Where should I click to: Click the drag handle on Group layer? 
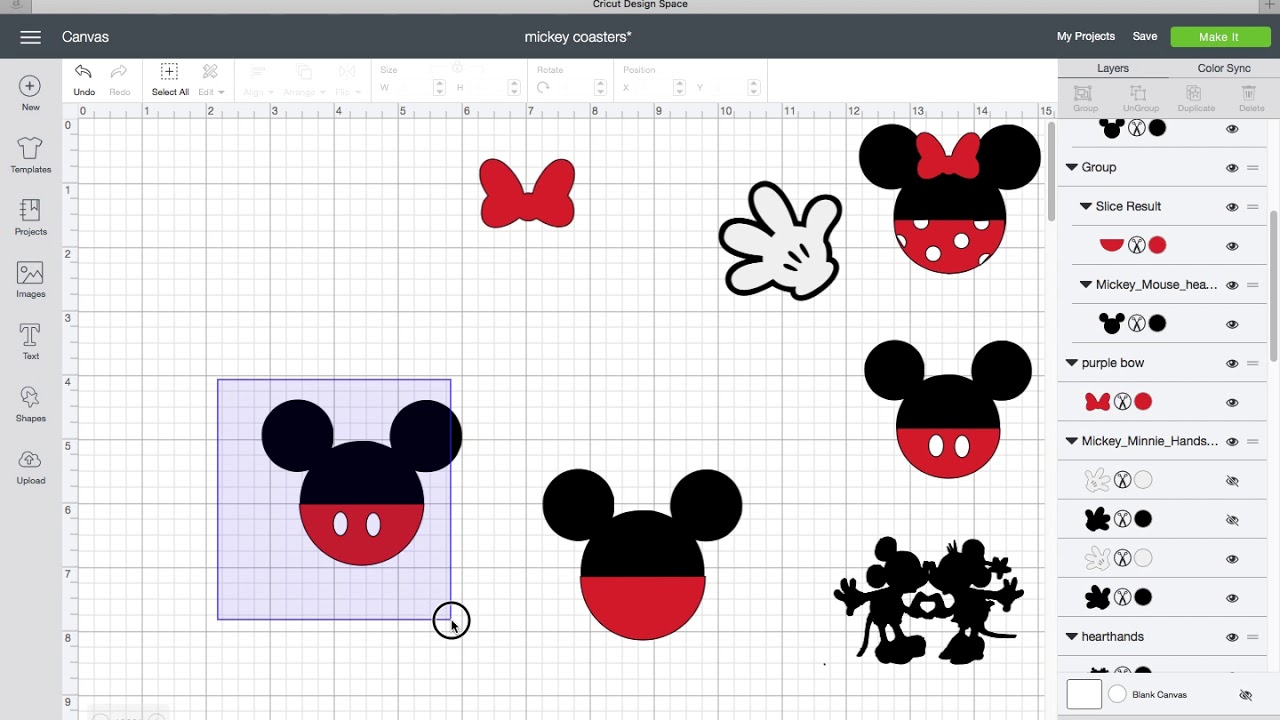pyautogui.click(x=1253, y=168)
